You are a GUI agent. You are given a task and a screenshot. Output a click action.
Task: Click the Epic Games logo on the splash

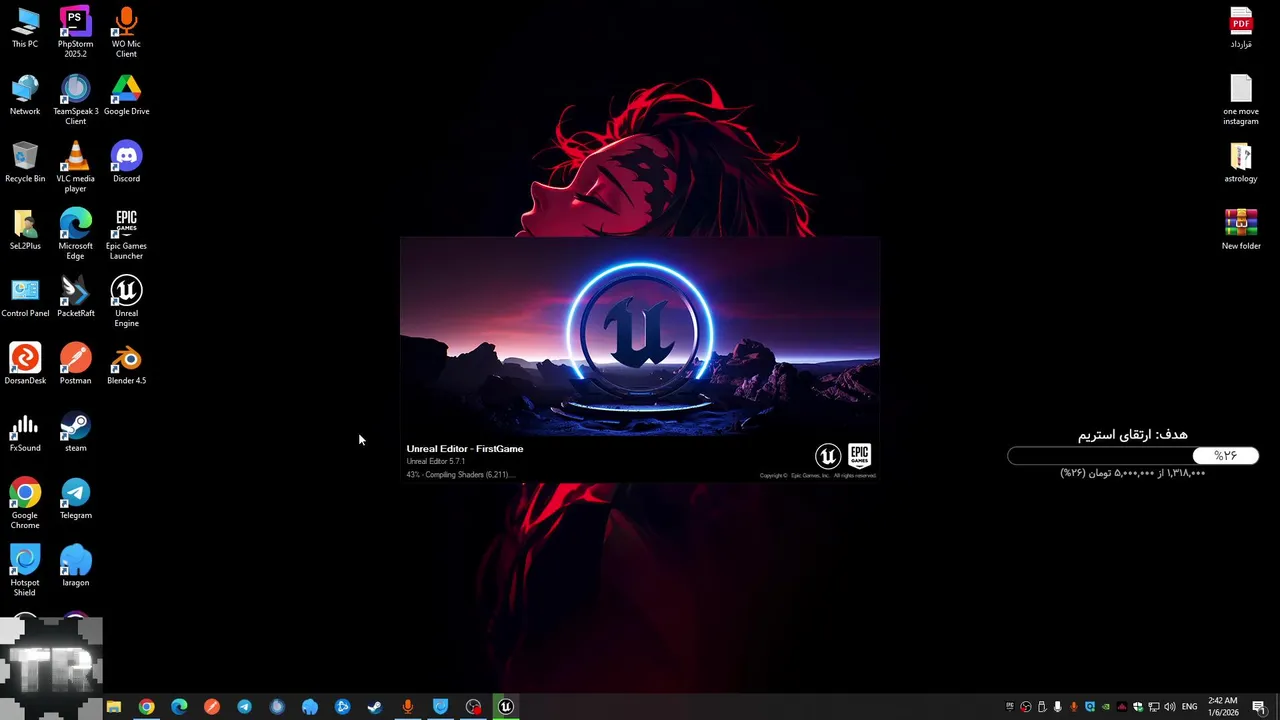click(860, 456)
